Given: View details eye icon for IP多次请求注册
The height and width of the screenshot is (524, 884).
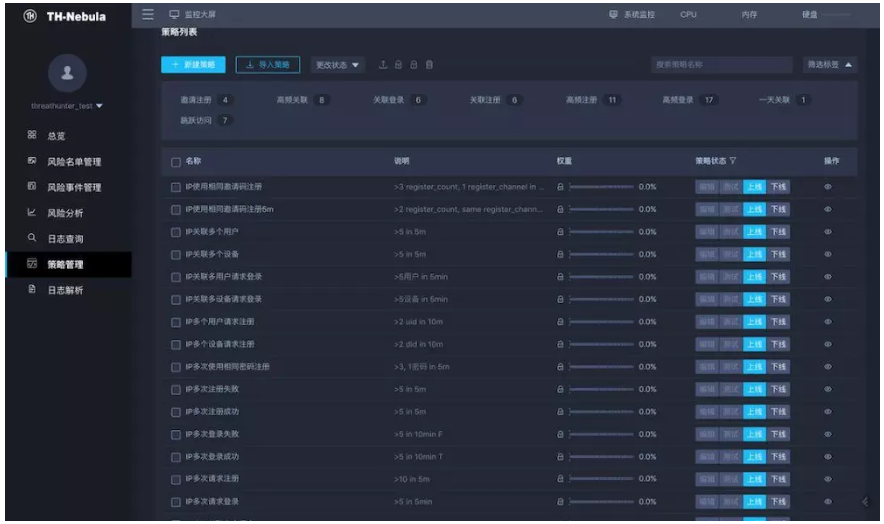Looking at the screenshot, I should [x=828, y=479].
